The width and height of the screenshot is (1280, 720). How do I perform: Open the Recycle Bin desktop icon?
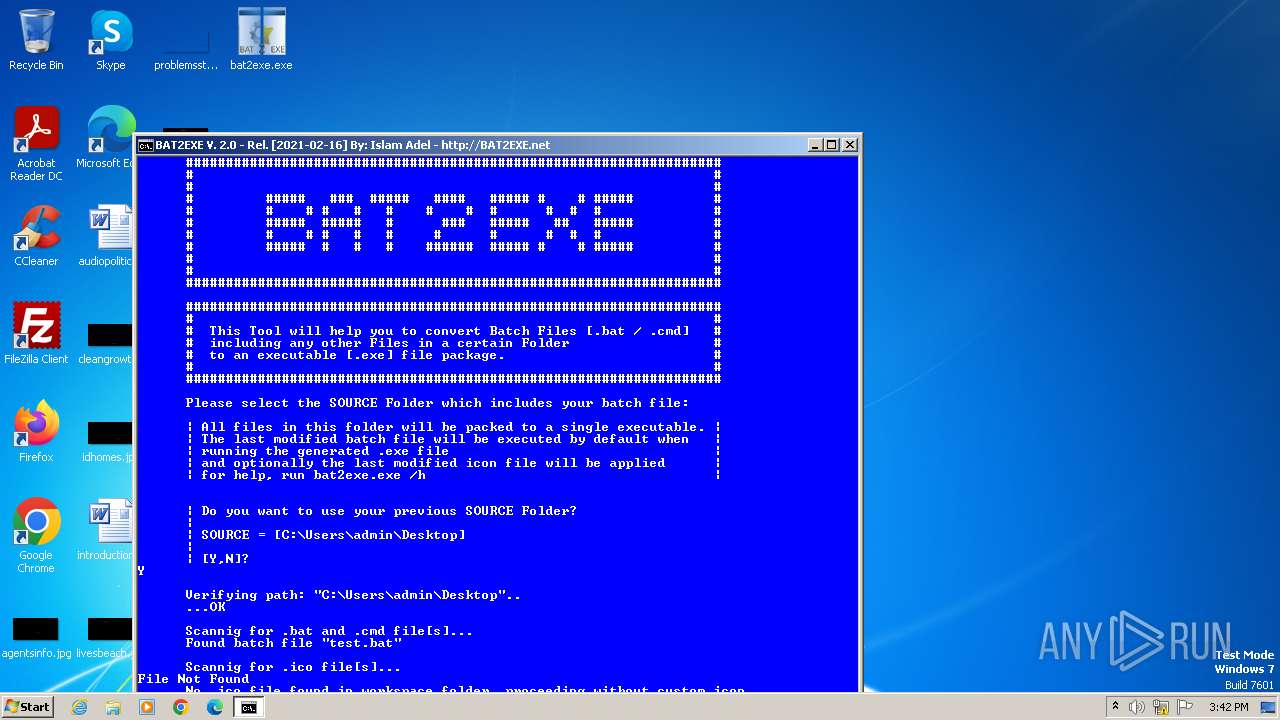coord(36,40)
